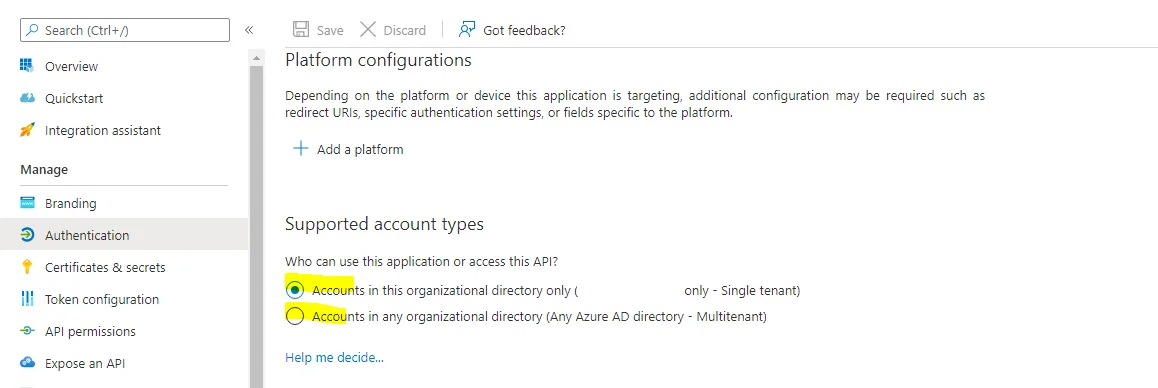The width and height of the screenshot is (1158, 388).
Task: Focus the Search (Ctrl+/) field
Action: (125, 30)
